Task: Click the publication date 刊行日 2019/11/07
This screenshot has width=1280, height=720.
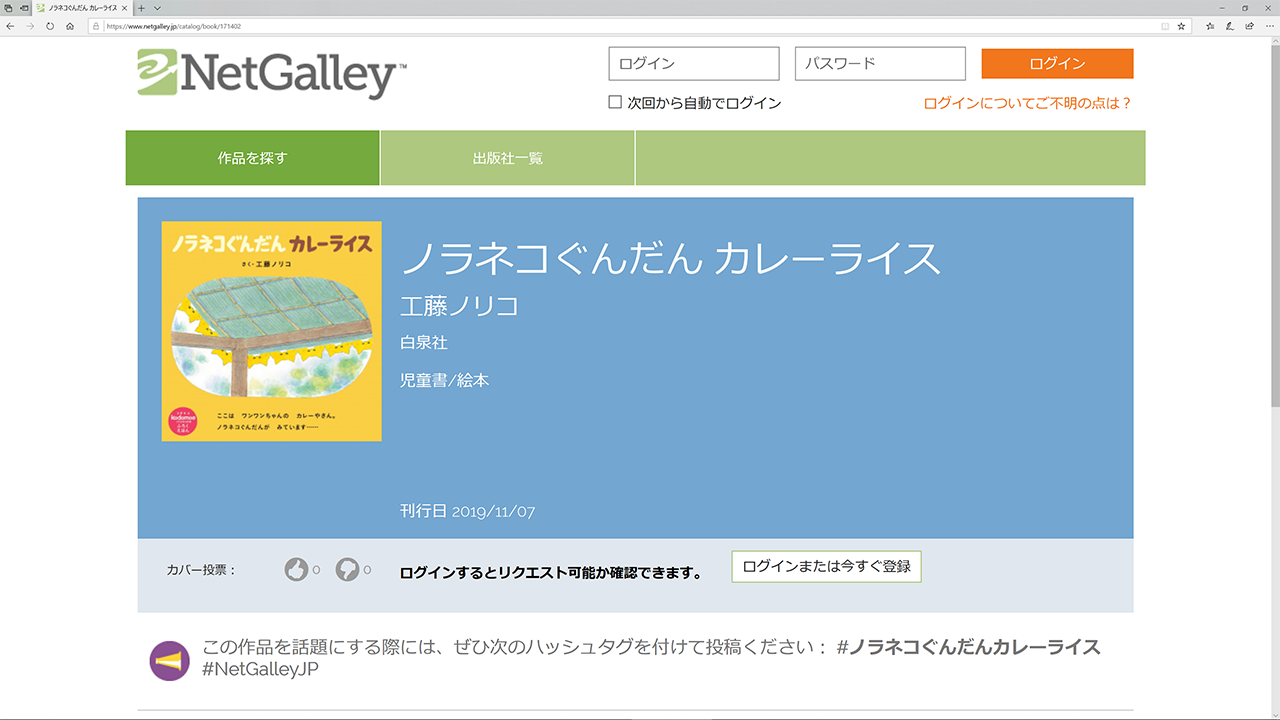Action: tap(468, 511)
